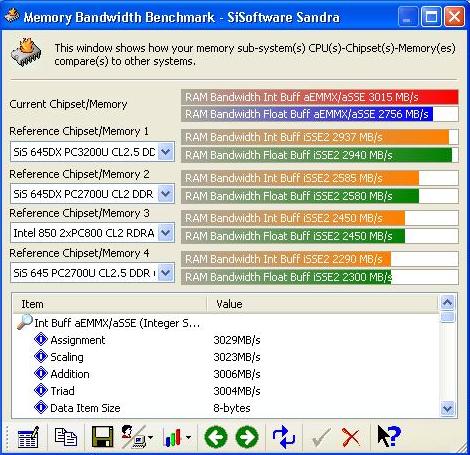This screenshot has width=470, height=455.
Task: Maximize the Sandra benchmark window
Action: pos(431,16)
